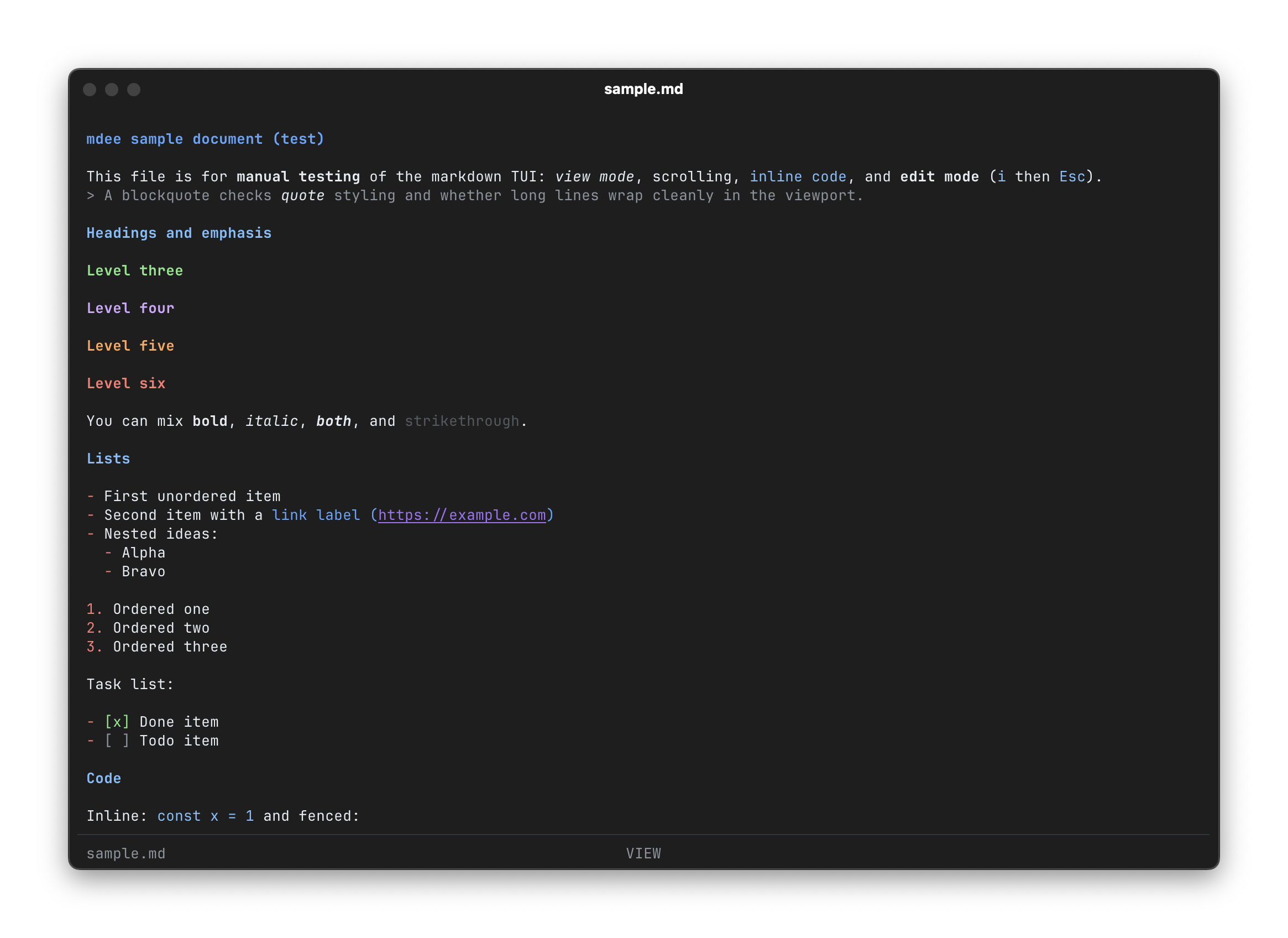Check the empty Todo item checkbox

tap(117, 741)
